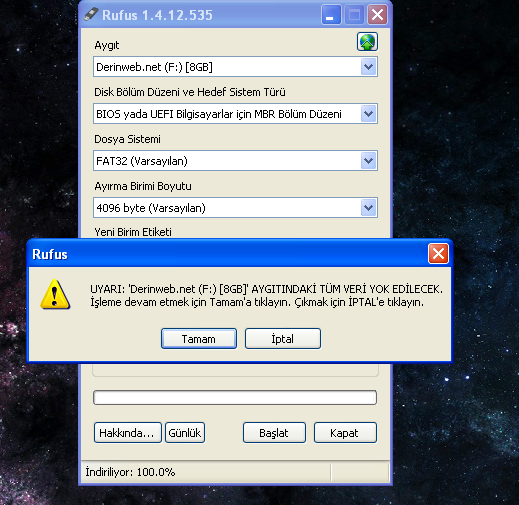Screen dimensions: 519x505
Task: Click the Kapat close button
Action: (345, 433)
